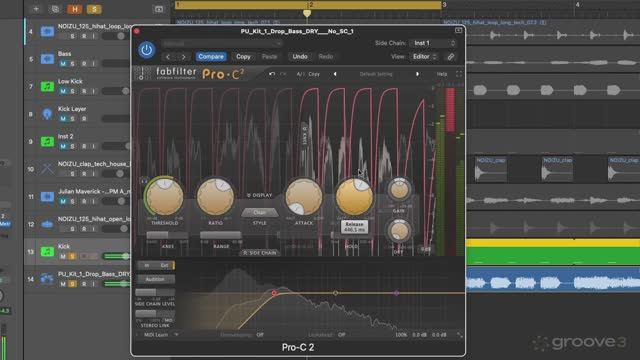
Task: Open the MIDI Learn dropdown arrow
Action: [x=176, y=335]
